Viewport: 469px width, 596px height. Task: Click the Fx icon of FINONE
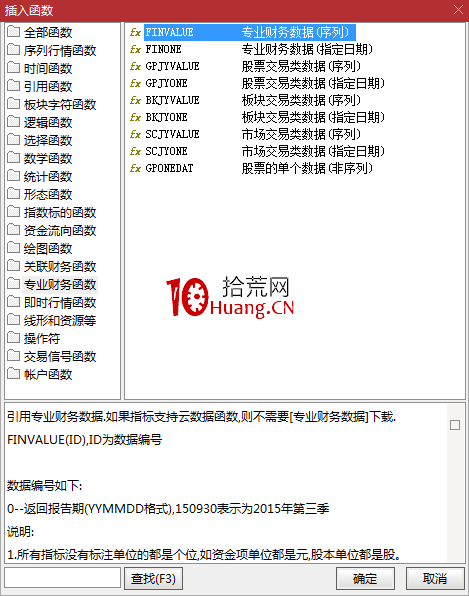click(135, 49)
